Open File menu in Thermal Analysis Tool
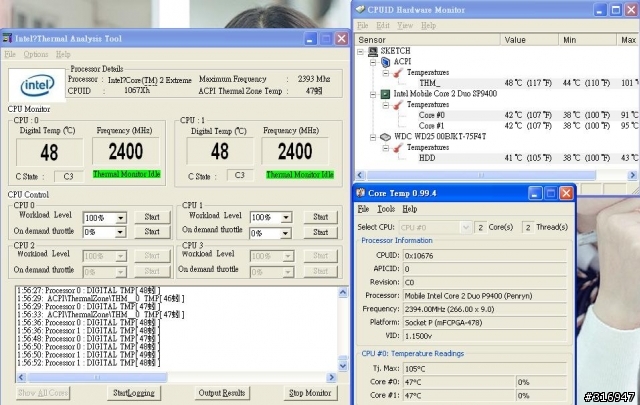 (x=10, y=54)
